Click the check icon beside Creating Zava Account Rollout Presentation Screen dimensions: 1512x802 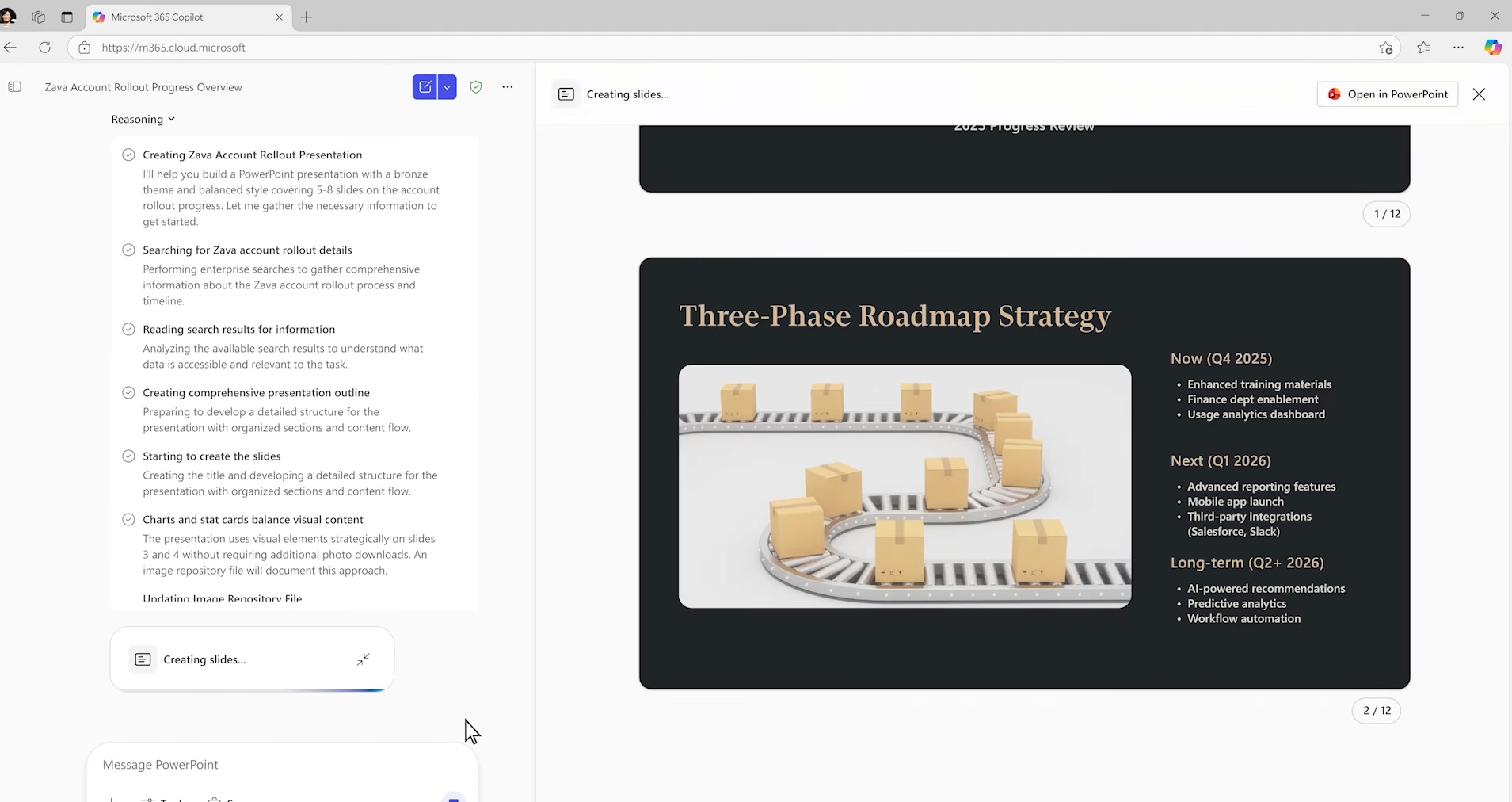[128, 155]
